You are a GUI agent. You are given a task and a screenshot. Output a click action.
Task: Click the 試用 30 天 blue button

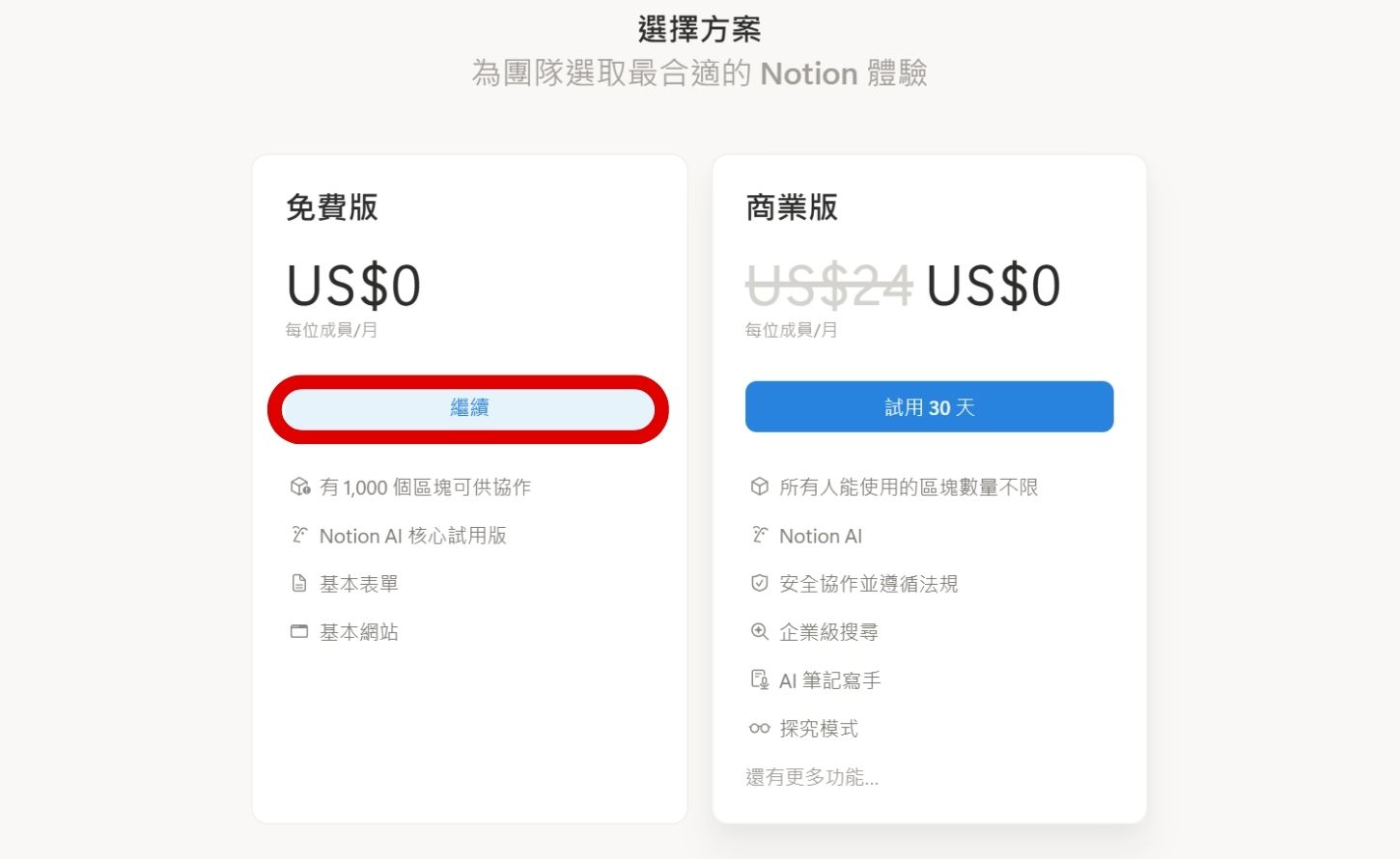coord(929,406)
